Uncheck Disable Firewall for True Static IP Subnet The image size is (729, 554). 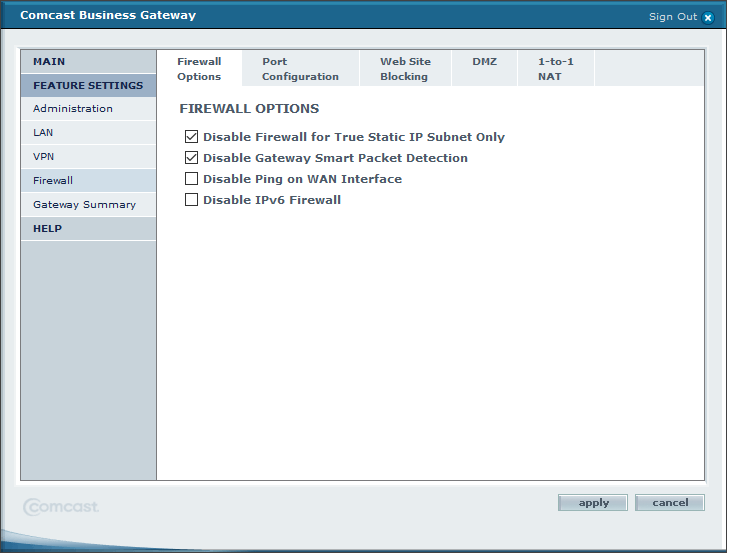click(x=191, y=137)
